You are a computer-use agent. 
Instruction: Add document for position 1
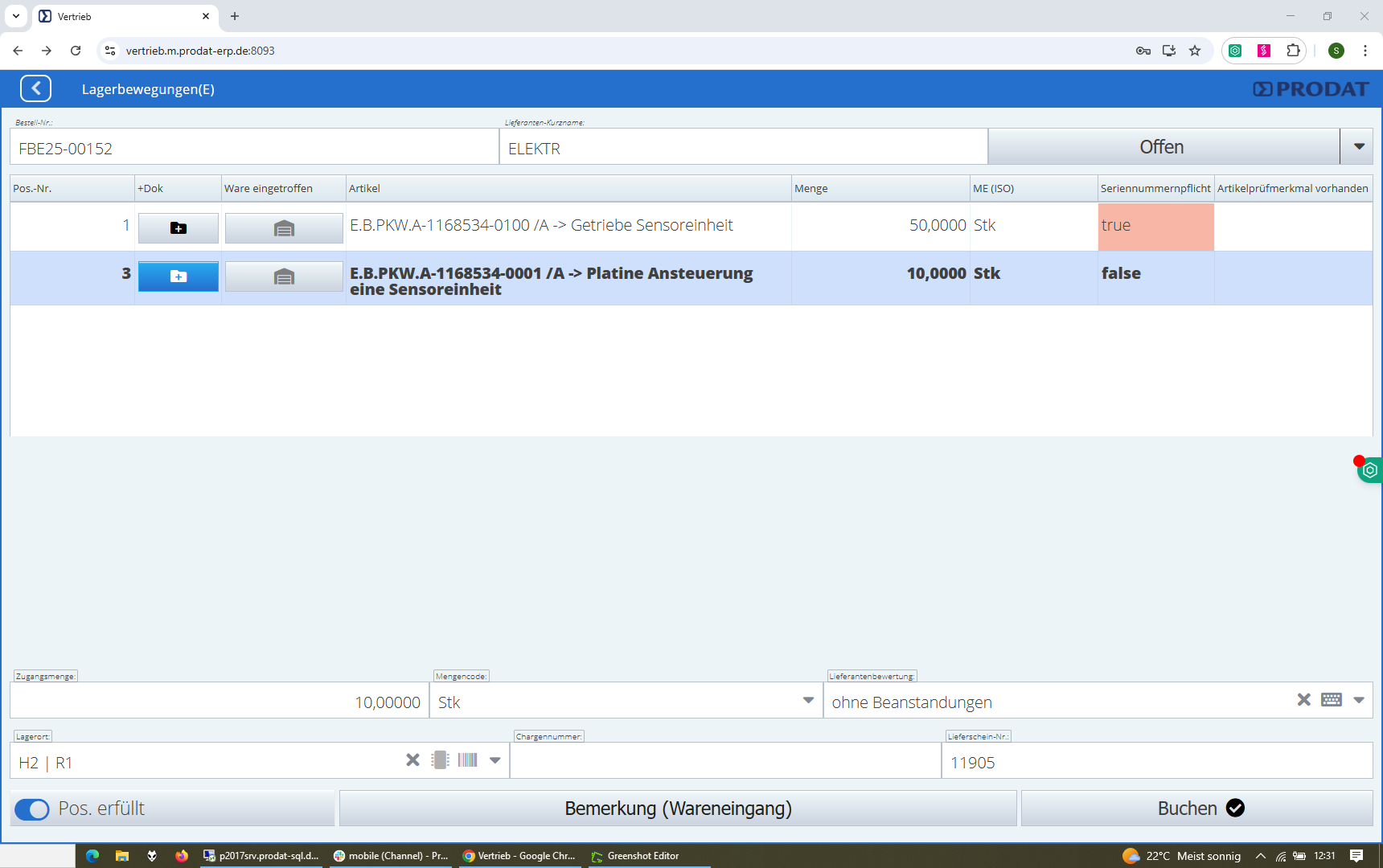[178, 228]
